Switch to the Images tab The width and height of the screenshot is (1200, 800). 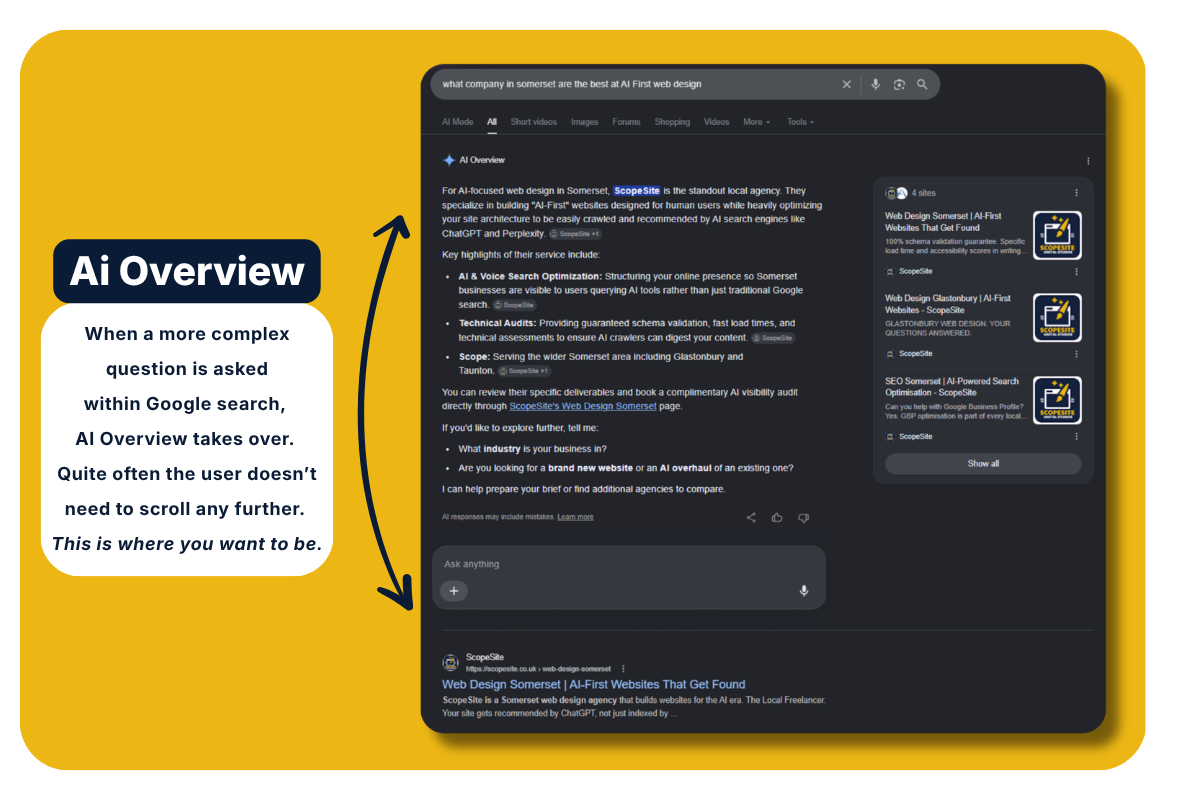click(x=584, y=122)
